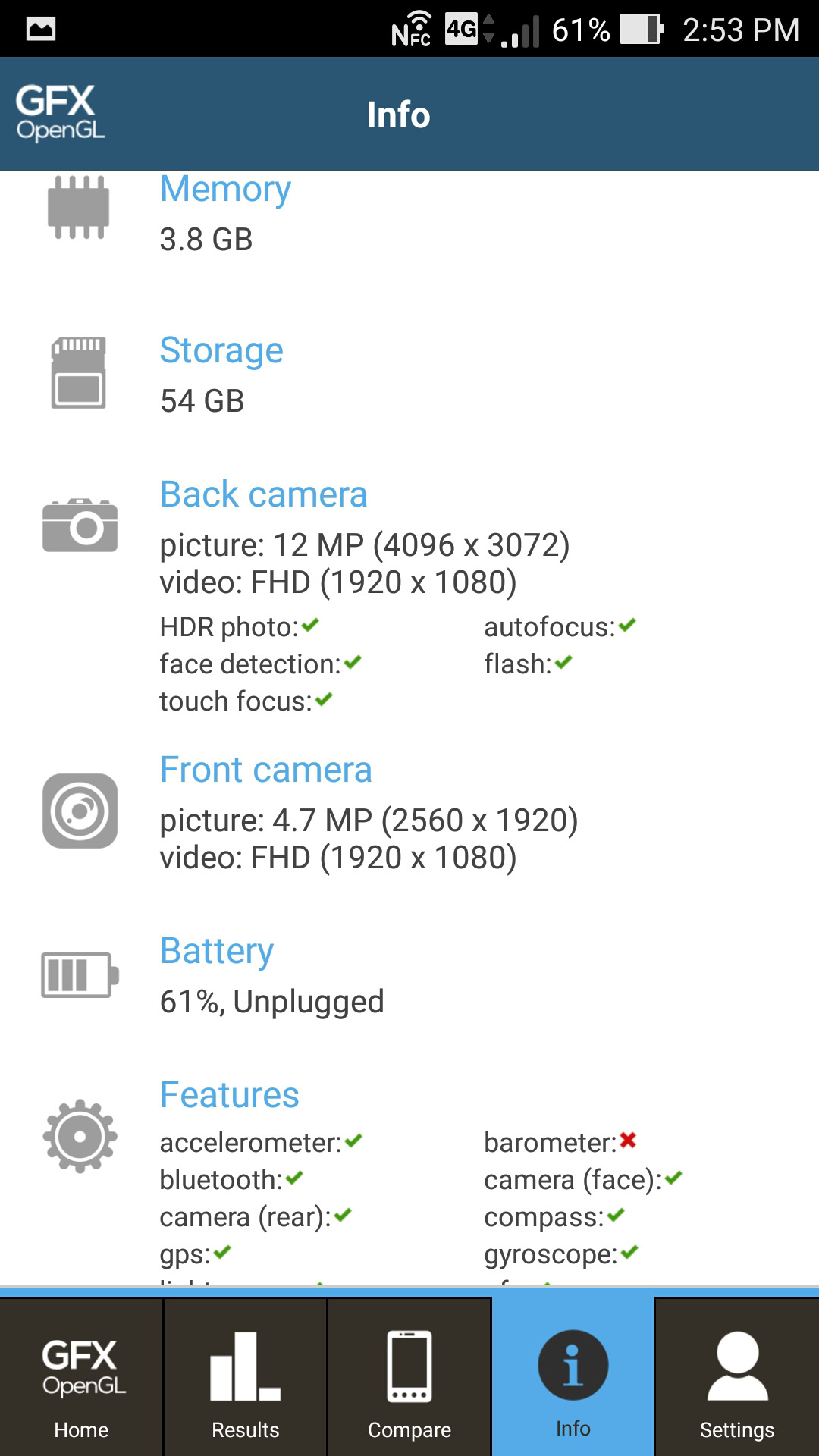Tap the Memory chip icon
Screen dimensions: 819x1456
(x=79, y=207)
